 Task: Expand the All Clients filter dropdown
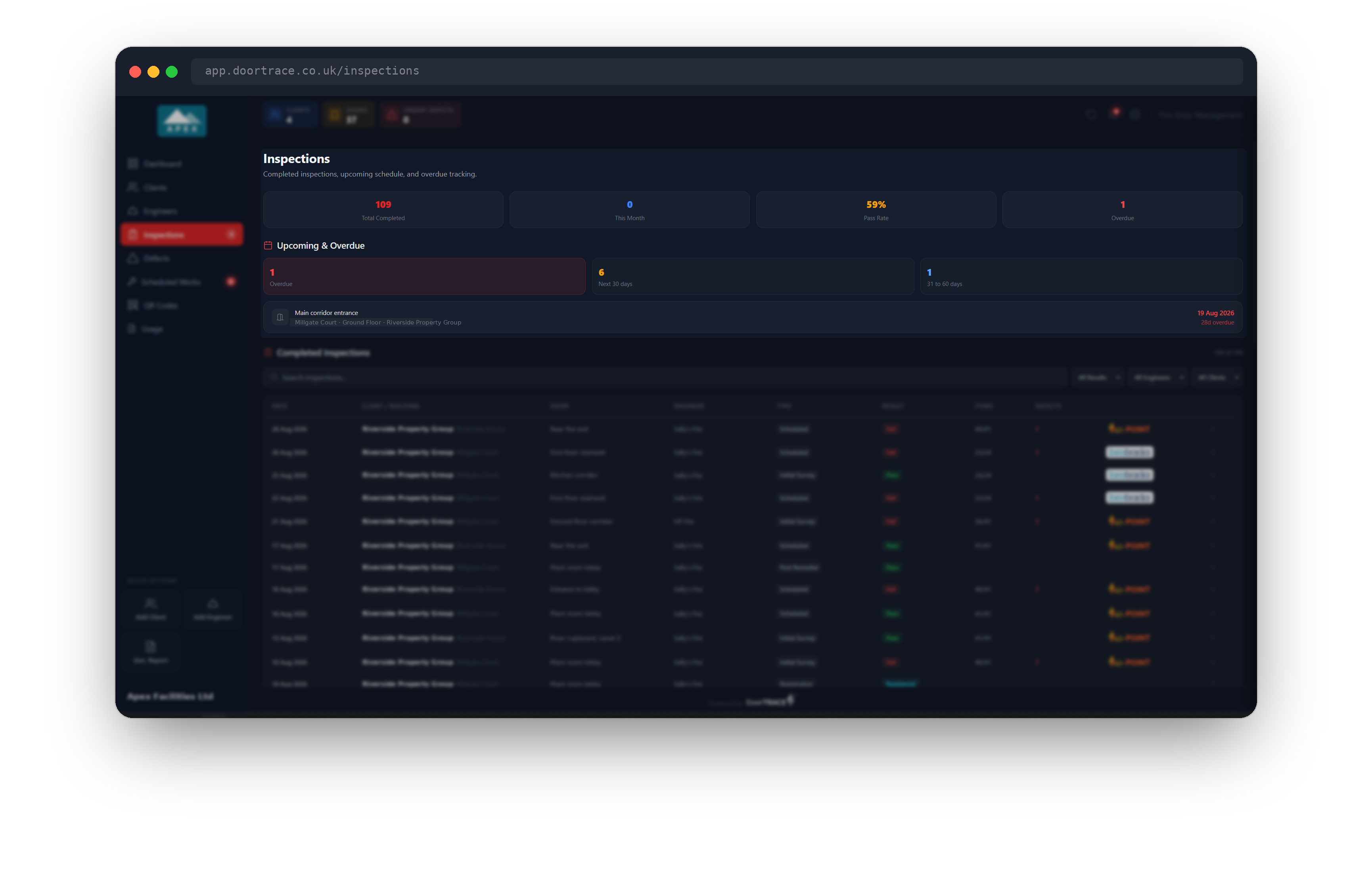click(1217, 377)
